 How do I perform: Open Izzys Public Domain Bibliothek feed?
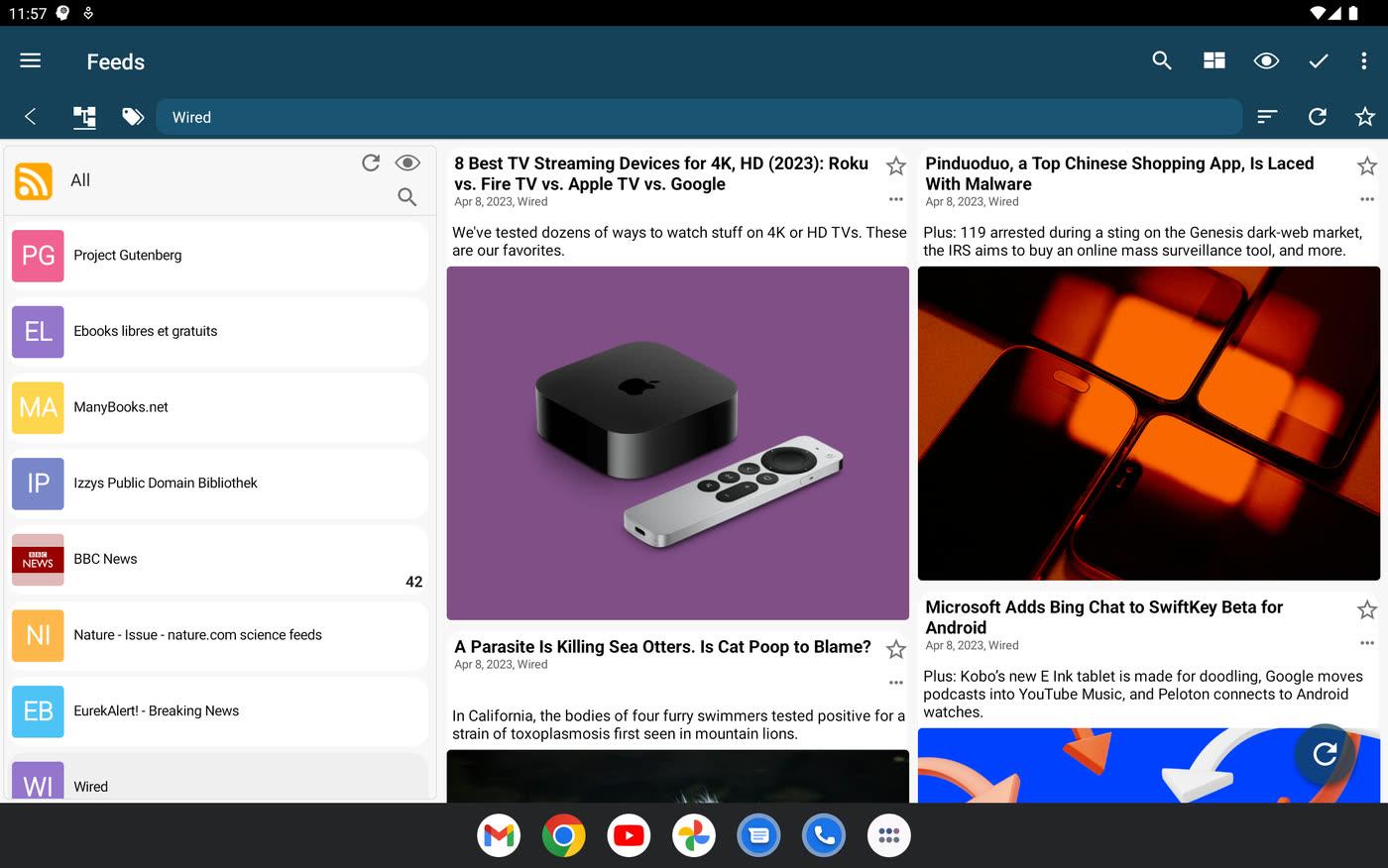coord(220,484)
